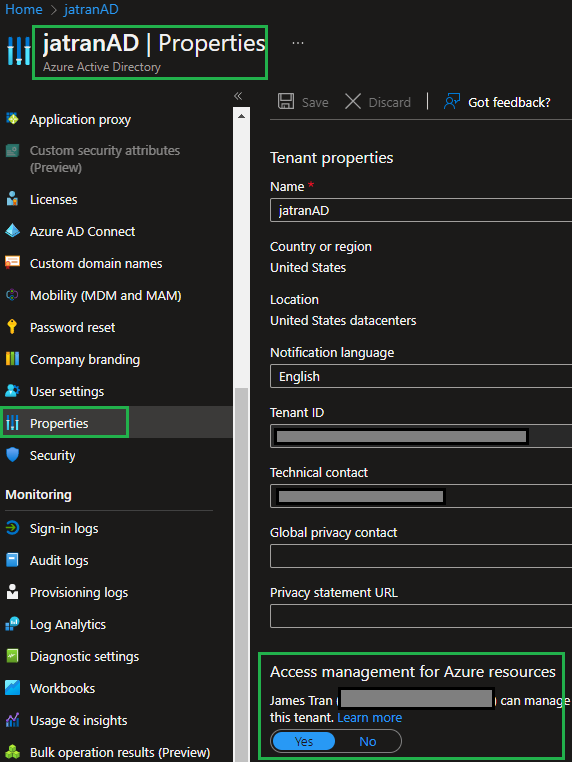Click the Licenses icon
The width and height of the screenshot is (572, 762).
[12, 199]
